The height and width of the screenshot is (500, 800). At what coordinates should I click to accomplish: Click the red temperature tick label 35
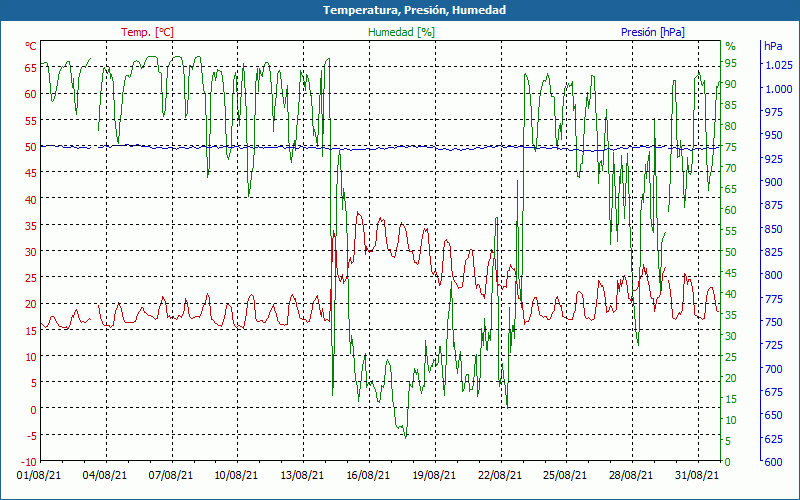tap(31, 226)
